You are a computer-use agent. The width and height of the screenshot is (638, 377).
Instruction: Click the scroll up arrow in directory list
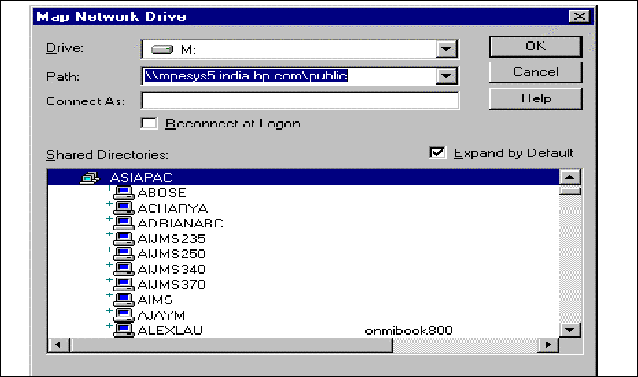pos(570,177)
